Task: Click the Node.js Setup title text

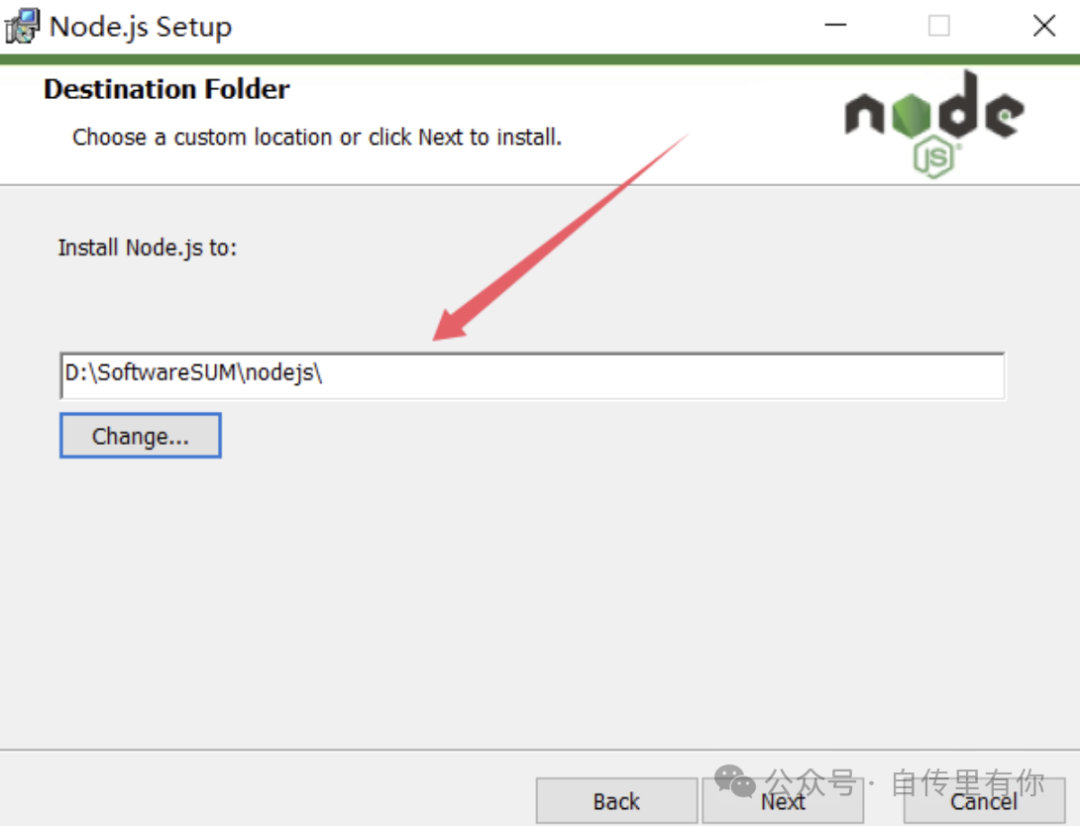Action: 141,27
